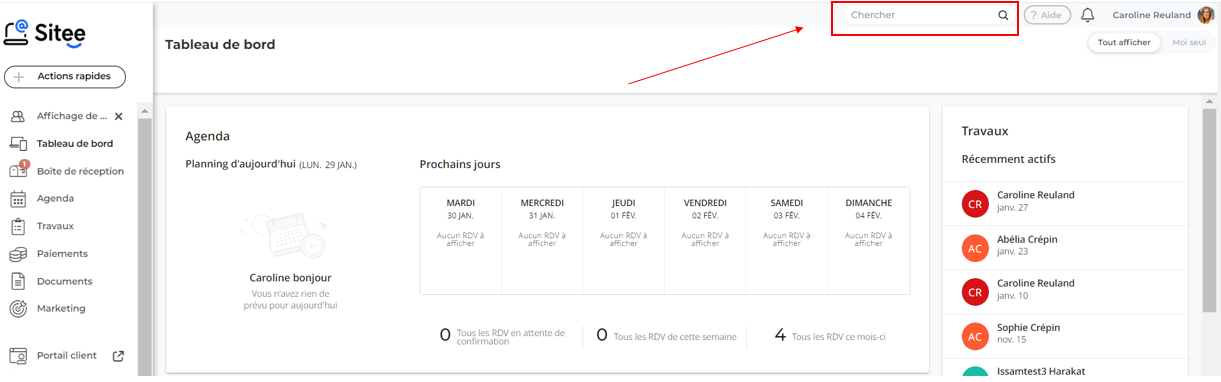Click the CR avatar beside janv. 27
The width and height of the screenshot is (1221, 382).
975,203
